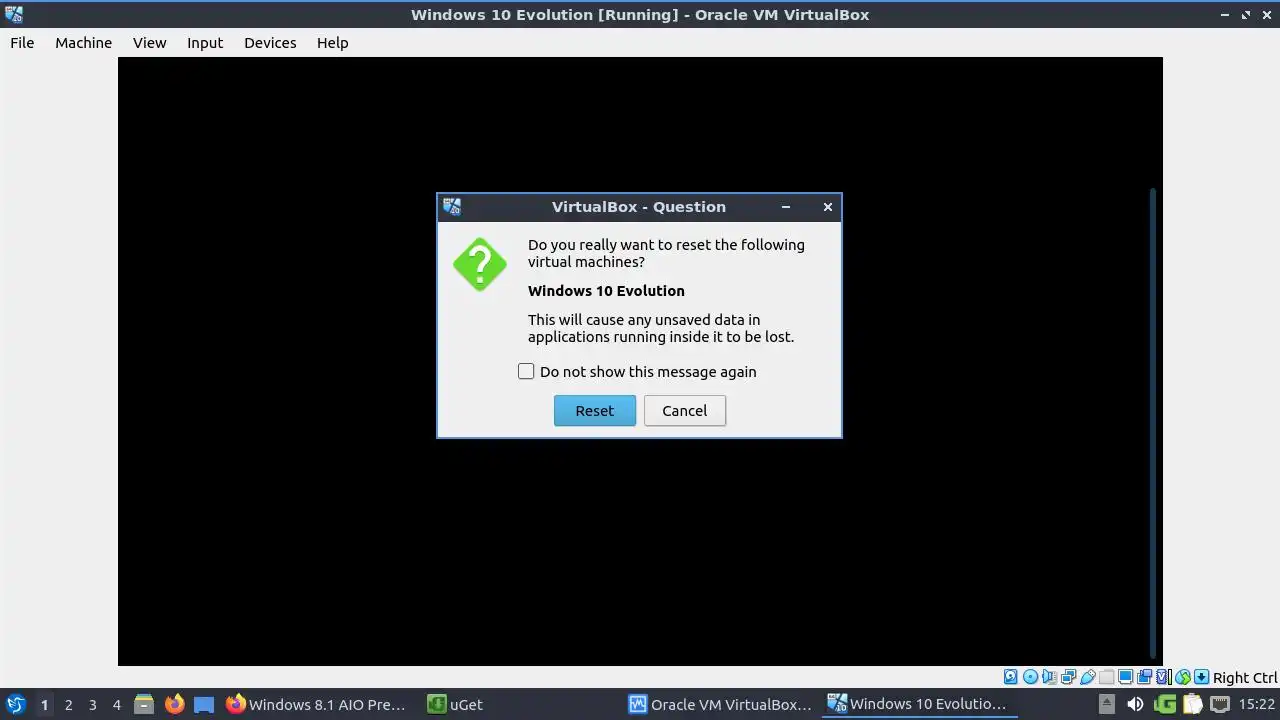Click the shared folders status icon
The width and height of the screenshot is (1280, 720).
click(1106, 677)
